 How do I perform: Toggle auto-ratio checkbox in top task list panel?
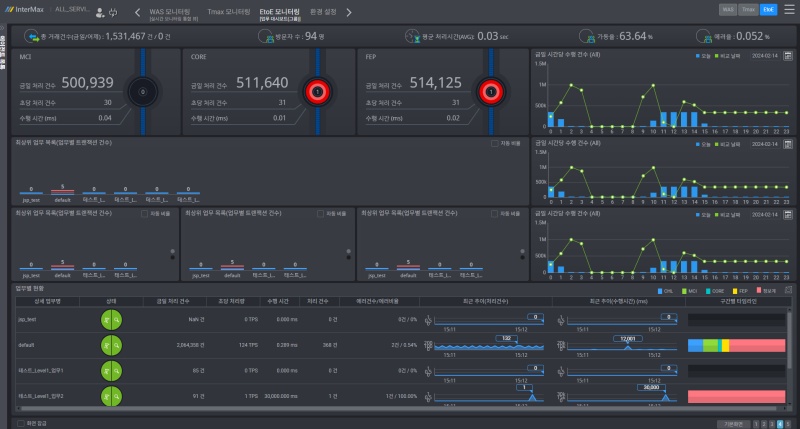pos(494,144)
